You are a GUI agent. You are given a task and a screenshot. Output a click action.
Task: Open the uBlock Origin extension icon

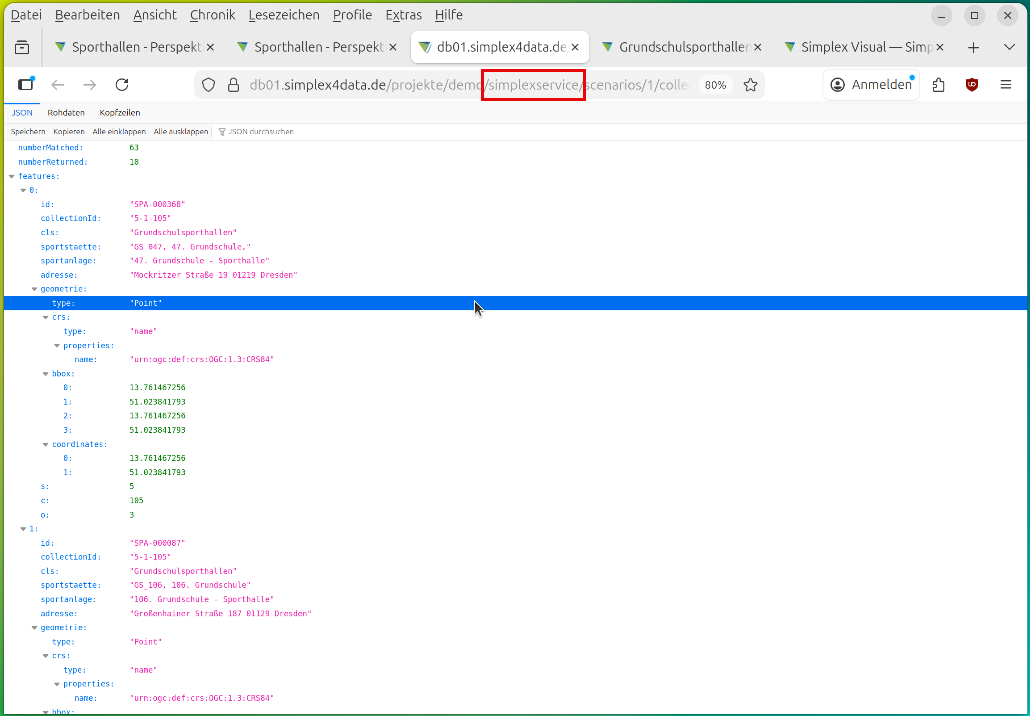pos(972,85)
